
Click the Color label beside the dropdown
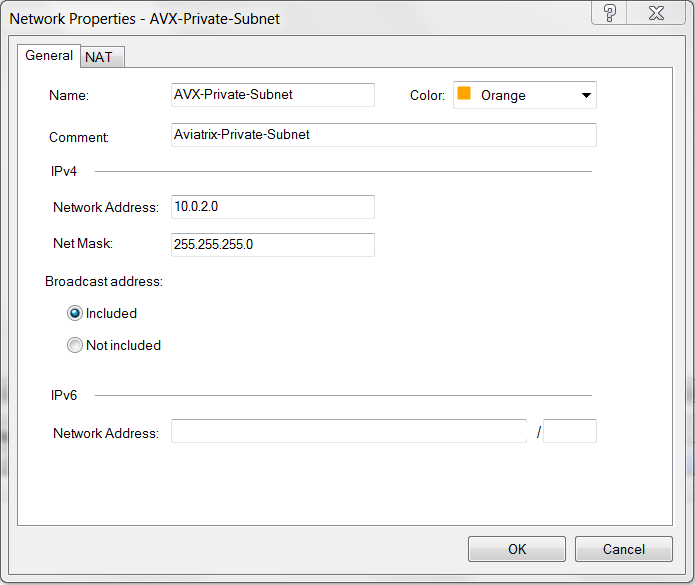[427, 96]
